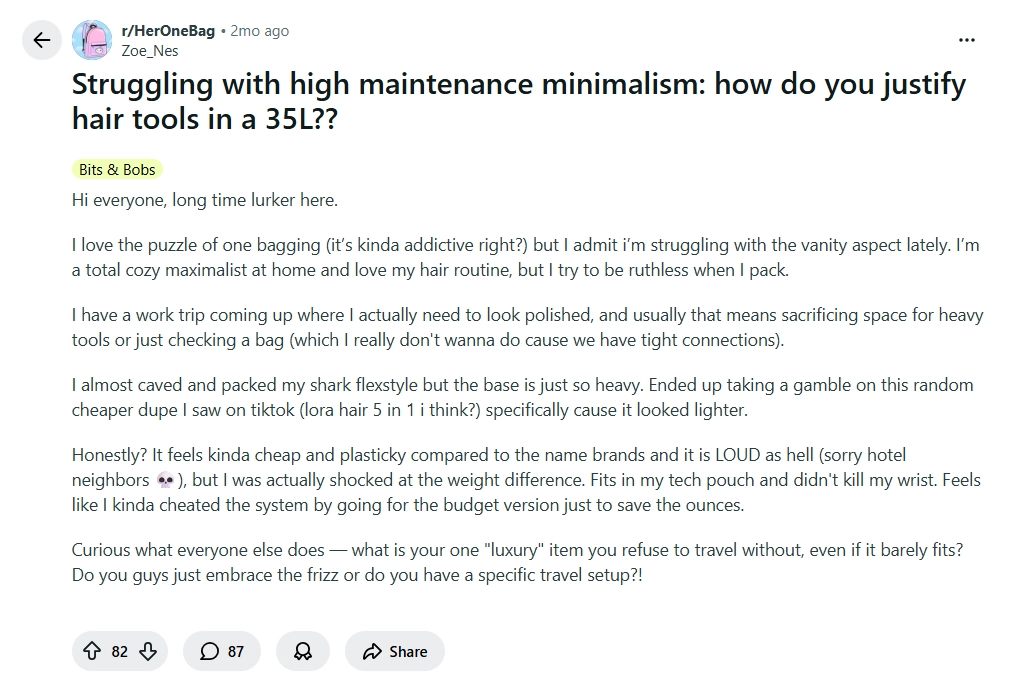Filter by the Bits & Bobs flair
The height and width of the screenshot is (687, 1015).
tap(117, 170)
